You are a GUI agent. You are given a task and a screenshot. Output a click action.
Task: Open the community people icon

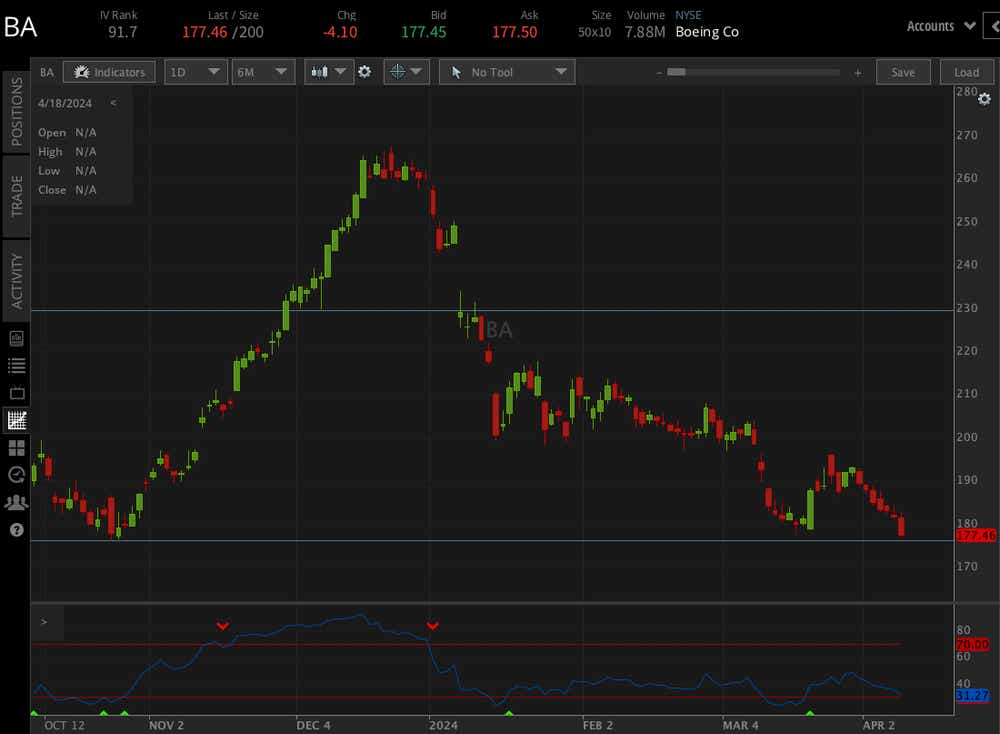17,503
